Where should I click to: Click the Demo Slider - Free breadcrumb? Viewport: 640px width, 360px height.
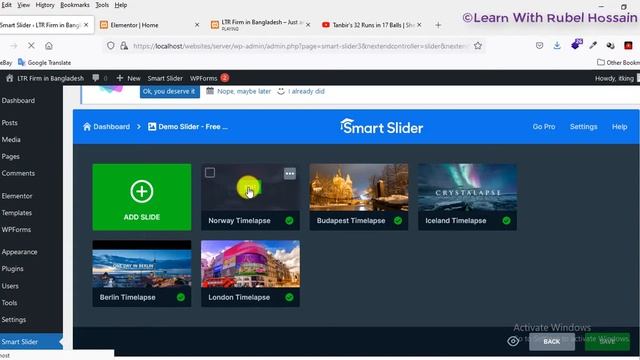tap(188, 127)
